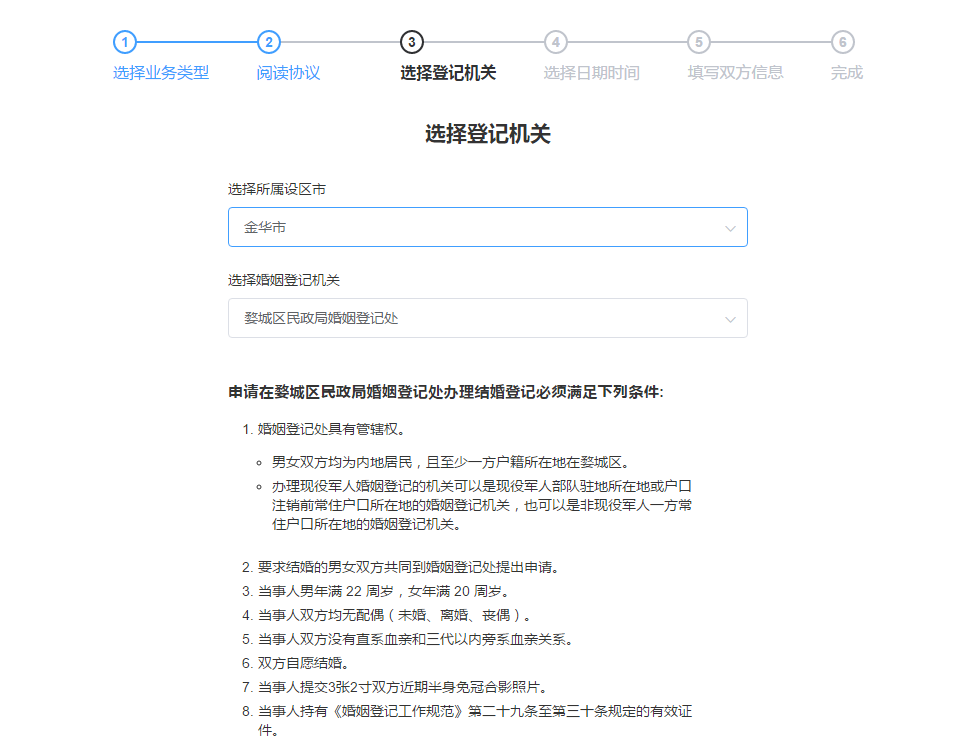Click the chevron arrow in 金华市 dropdown

(x=730, y=228)
